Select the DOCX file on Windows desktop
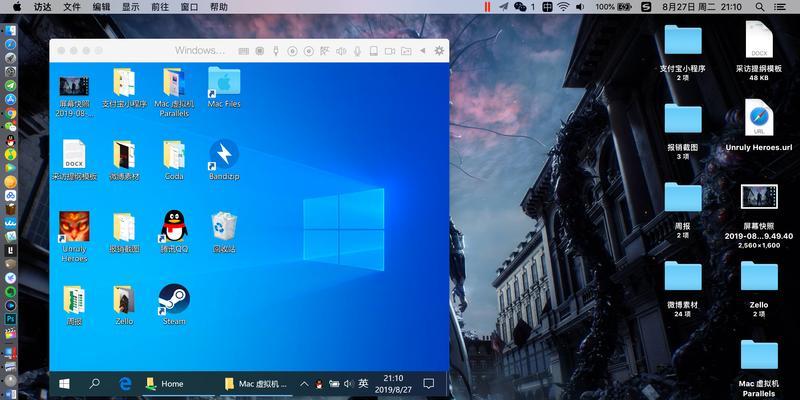The width and height of the screenshot is (800, 400). (x=74, y=160)
